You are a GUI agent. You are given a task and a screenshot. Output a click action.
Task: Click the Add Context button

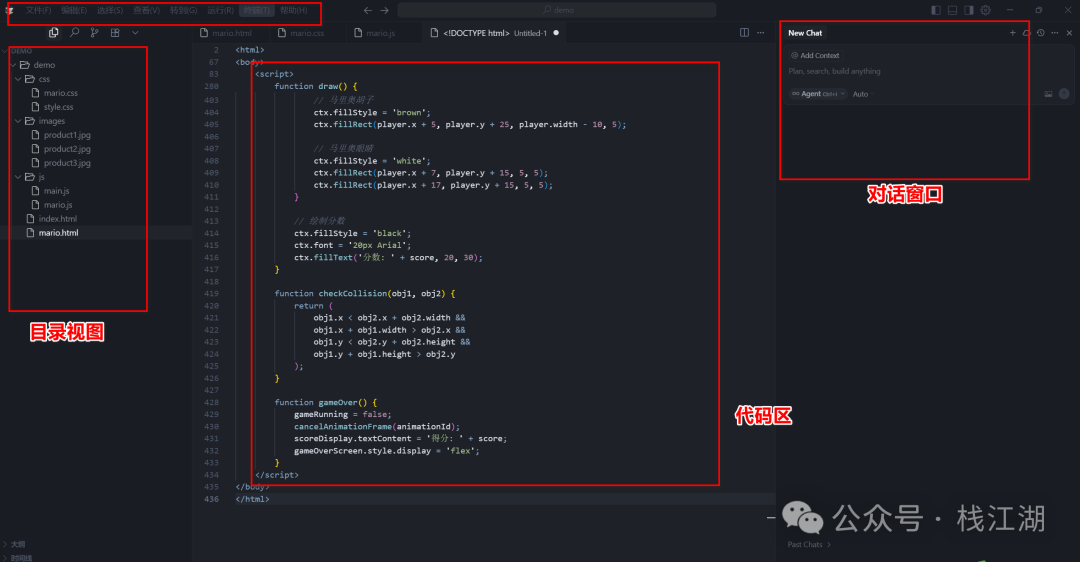point(815,55)
